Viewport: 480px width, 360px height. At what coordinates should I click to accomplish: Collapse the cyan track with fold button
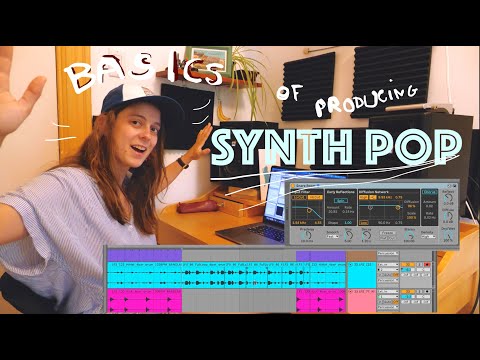click(x=351, y=264)
